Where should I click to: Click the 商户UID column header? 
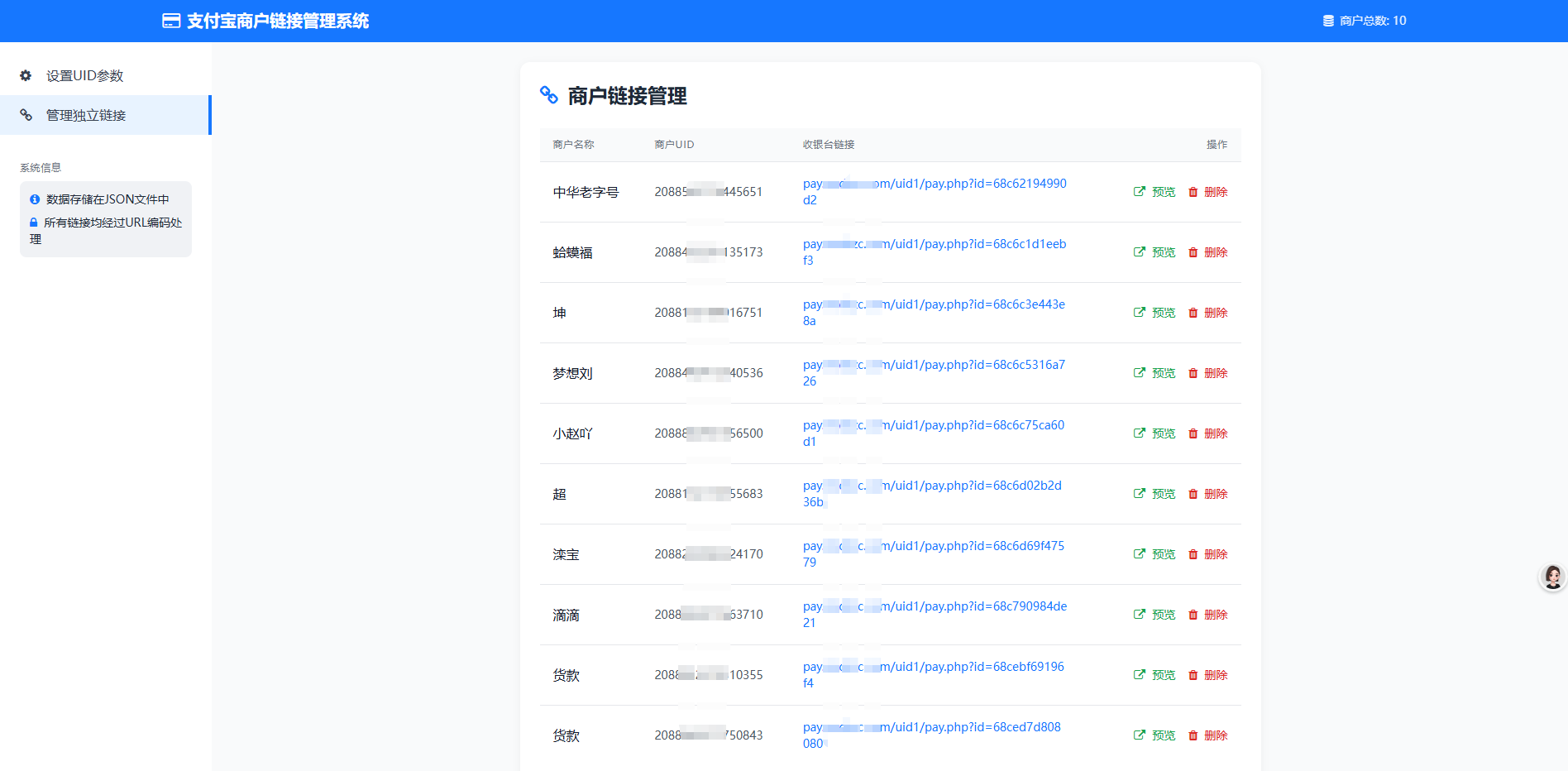click(x=674, y=144)
